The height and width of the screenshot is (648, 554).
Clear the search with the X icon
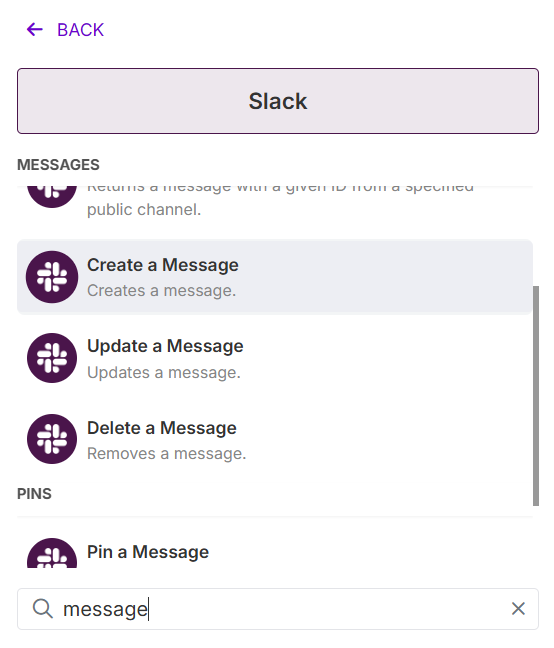pos(518,609)
